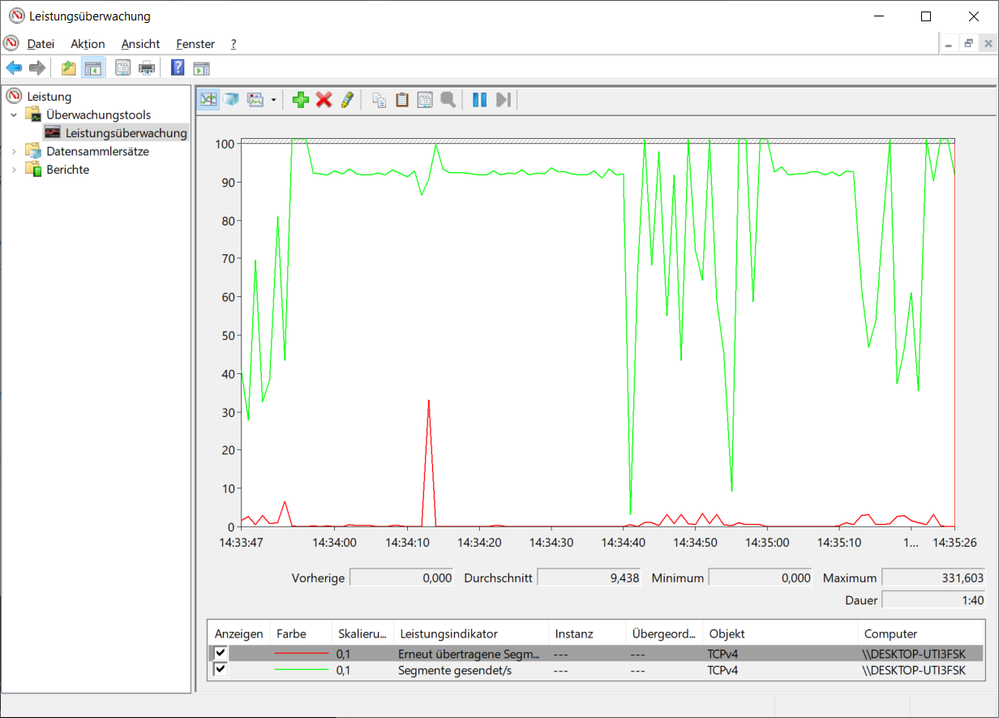Image resolution: width=999 pixels, height=718 pixels.
Task: Sort by Übergeordnet column header
Action: pos(665,634)
